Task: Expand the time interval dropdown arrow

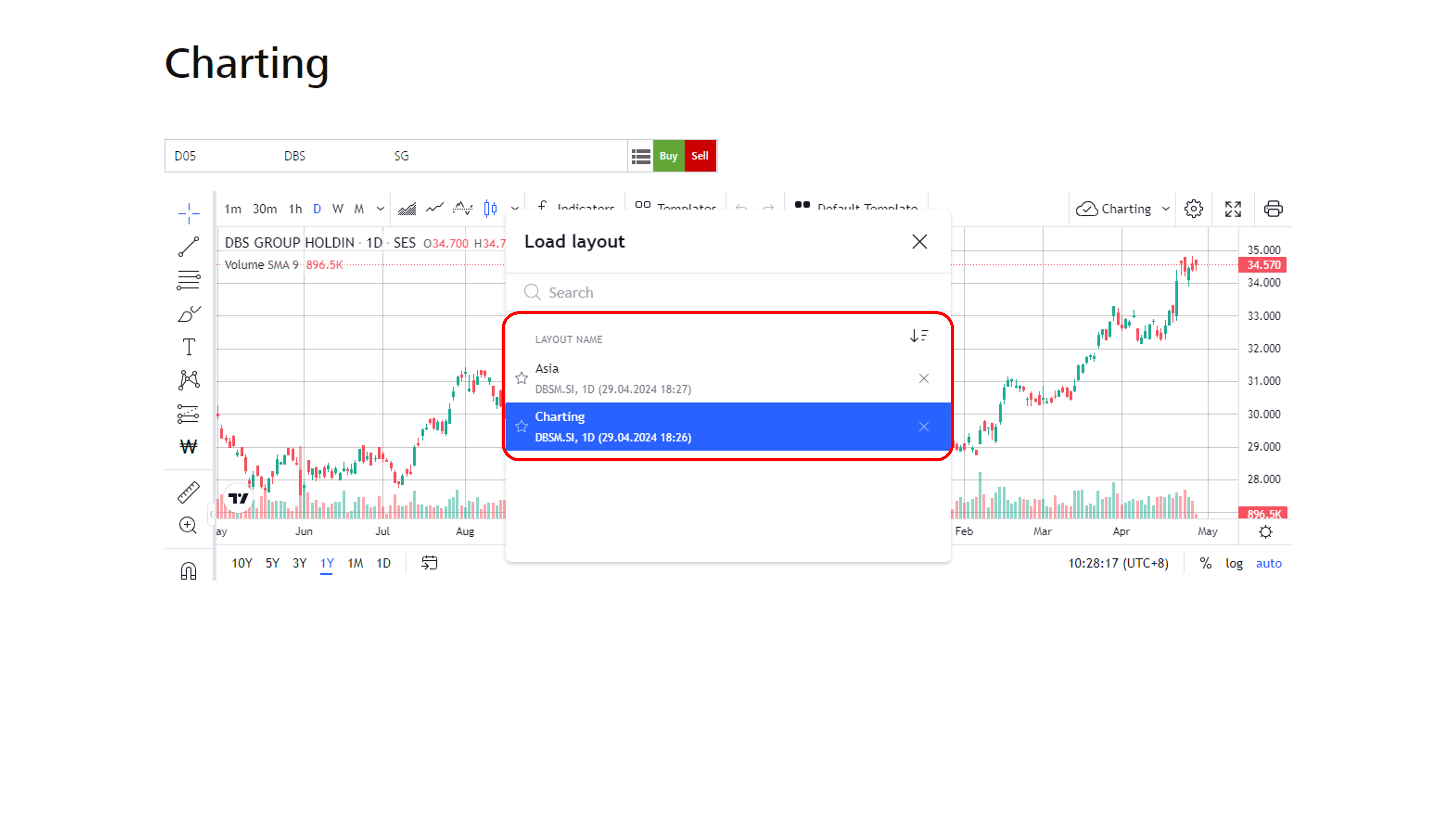Action: tap(380, 208)
